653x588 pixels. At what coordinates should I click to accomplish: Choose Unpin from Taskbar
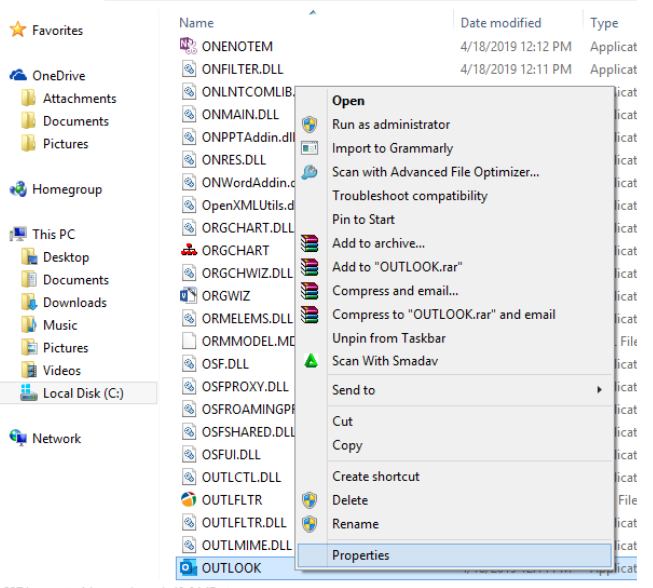[x=389, y=338]
